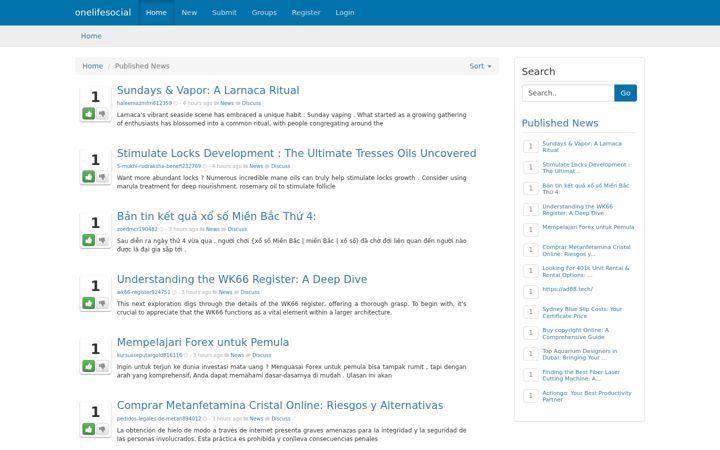Open the user profile kursusseputargold816116
The height and width of the screenshot is (450, 720).
149,355
